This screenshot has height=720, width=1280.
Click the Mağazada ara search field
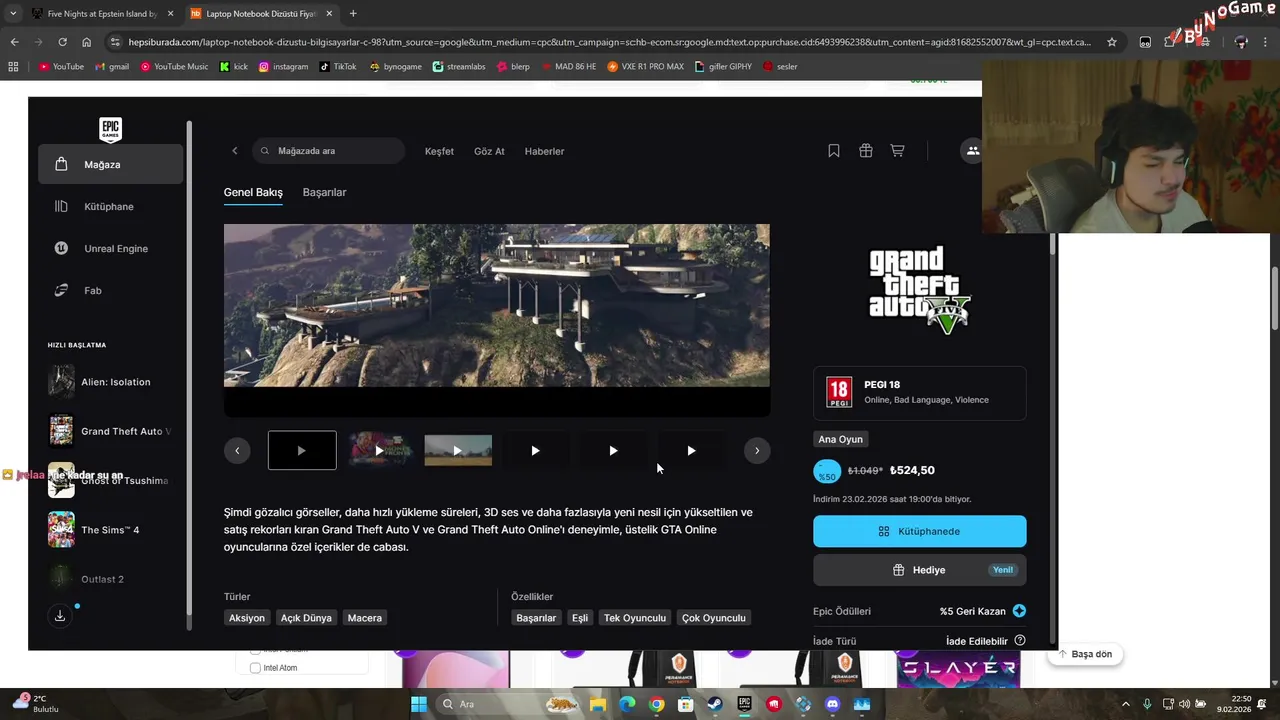(x=328, y=151)
